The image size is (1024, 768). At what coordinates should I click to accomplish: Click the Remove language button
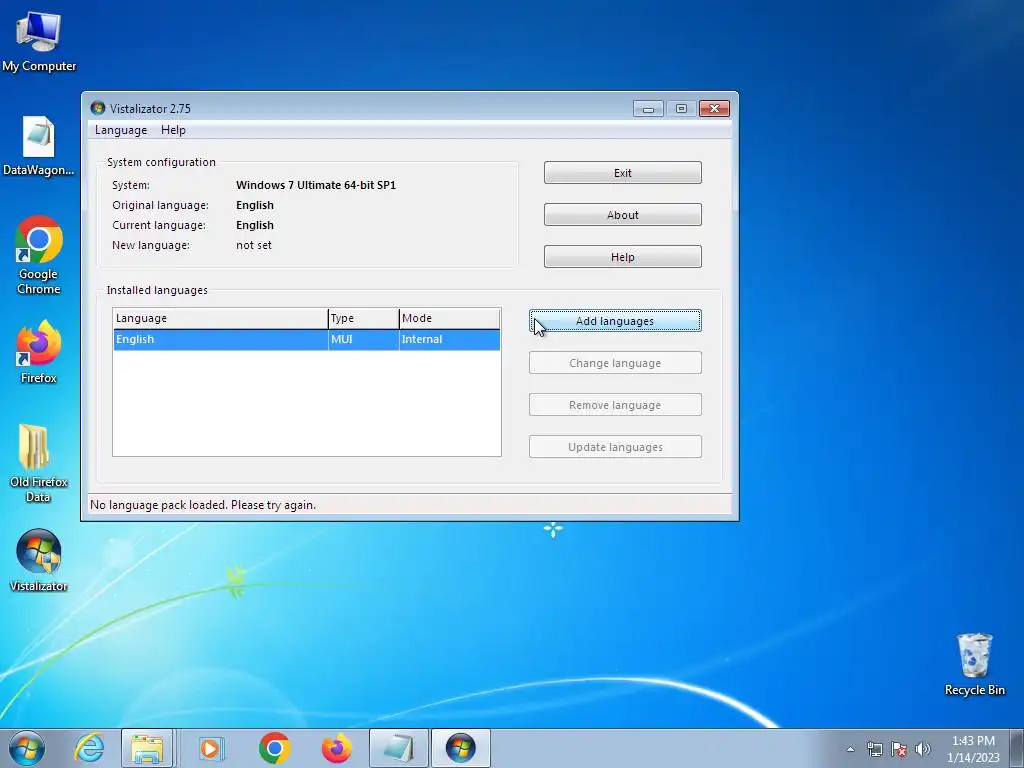tap(615, 405)
